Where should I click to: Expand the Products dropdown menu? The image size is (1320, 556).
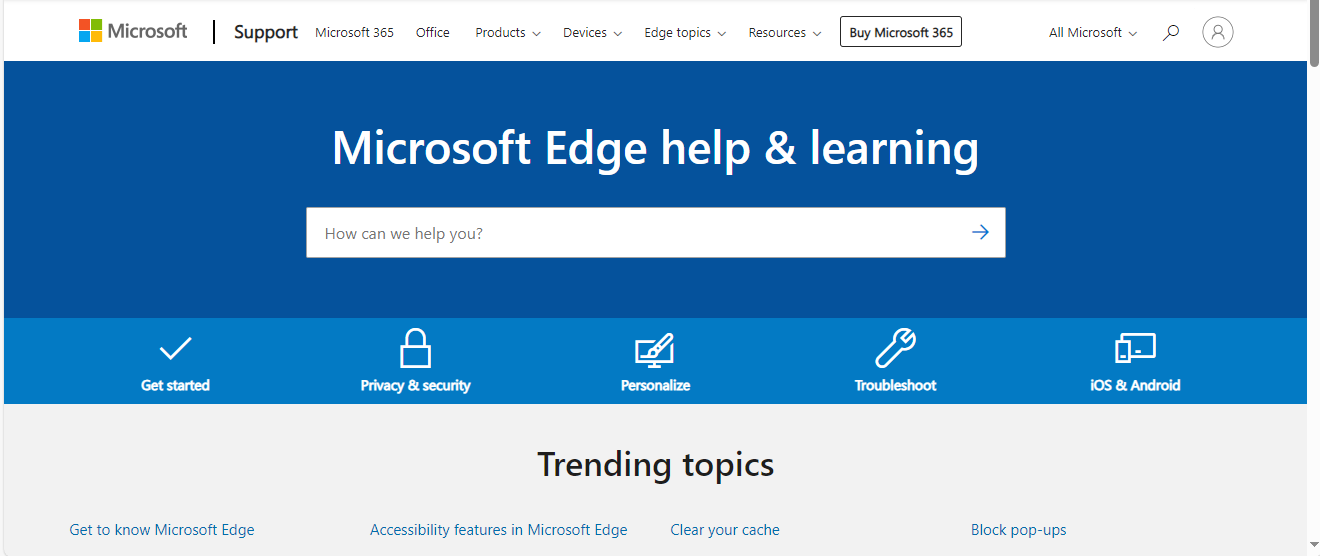tap(508, 33)
